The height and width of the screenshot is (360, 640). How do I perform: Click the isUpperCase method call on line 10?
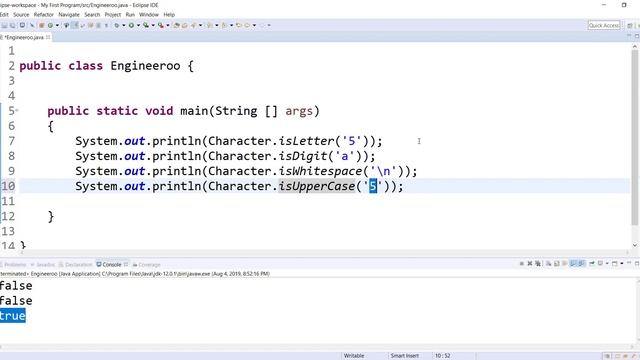tap(317, 187)
